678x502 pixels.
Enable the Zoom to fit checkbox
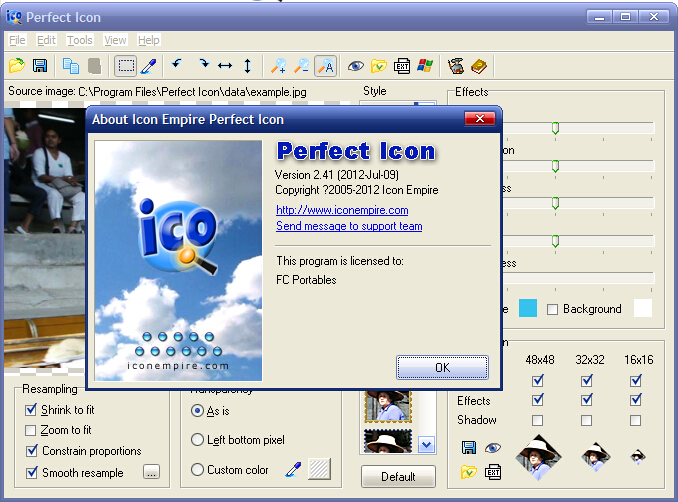pos(31,430)
